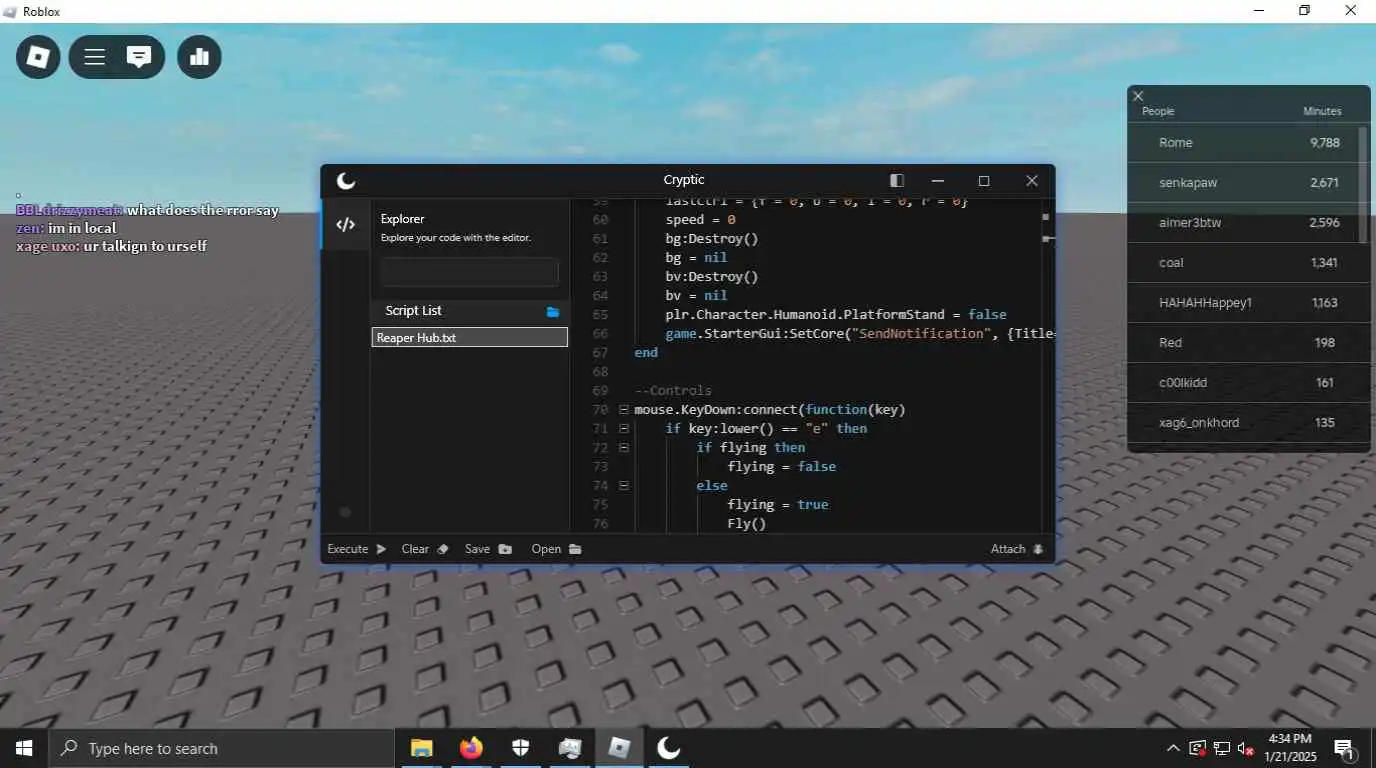
Task: Toggle the Roblox chat window icon
Action: (x=139, y=57)
